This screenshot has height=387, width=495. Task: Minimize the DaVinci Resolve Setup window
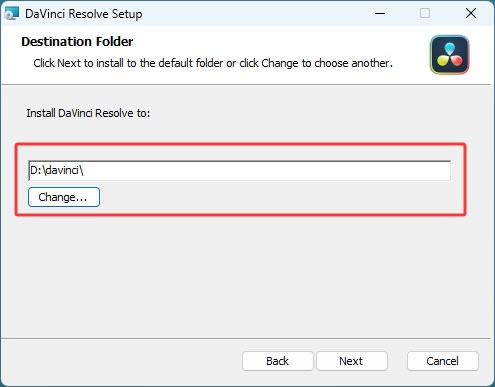380,14
